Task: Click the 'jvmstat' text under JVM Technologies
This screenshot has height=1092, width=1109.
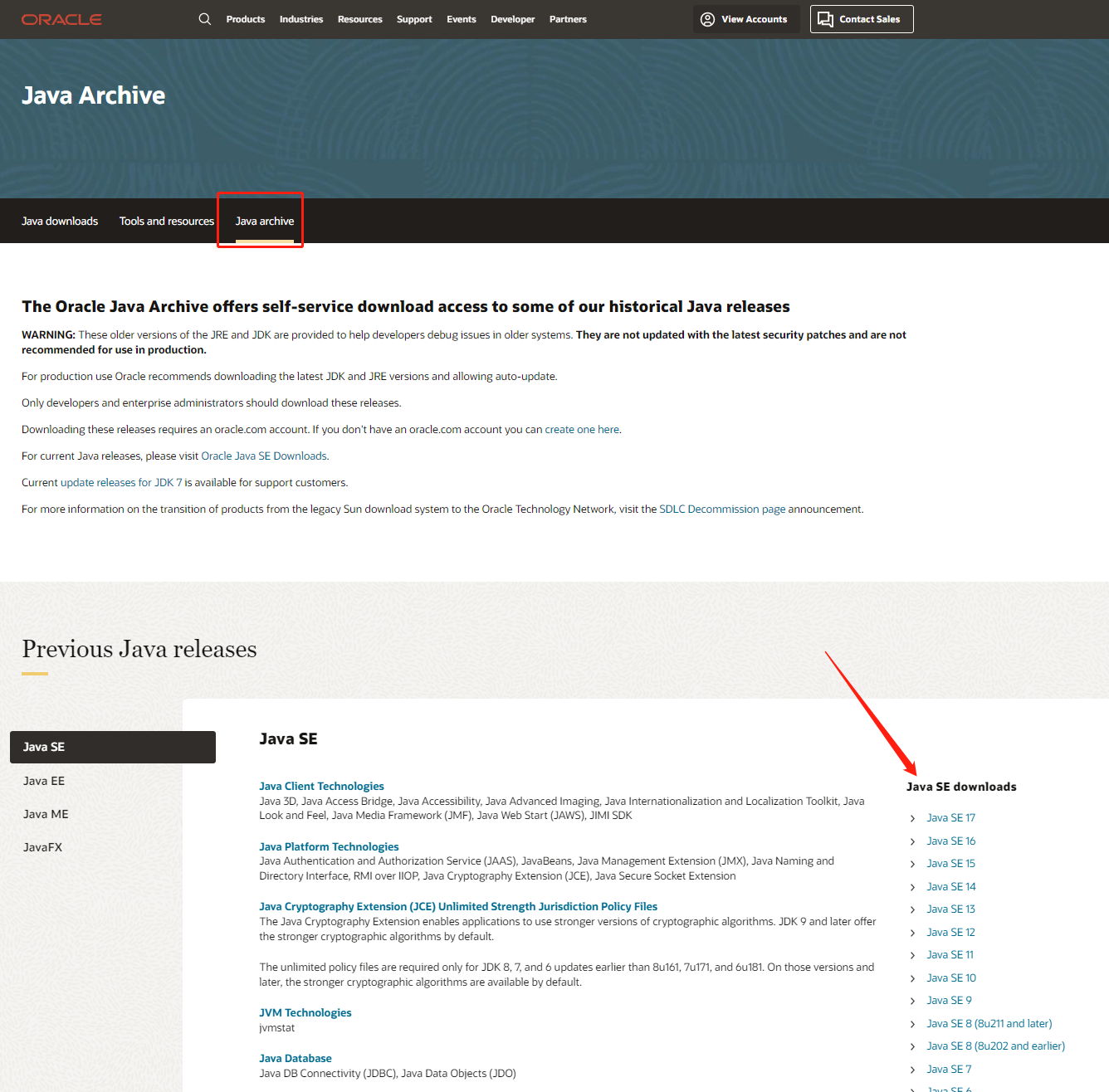Action: click(x=277, y=1027)
